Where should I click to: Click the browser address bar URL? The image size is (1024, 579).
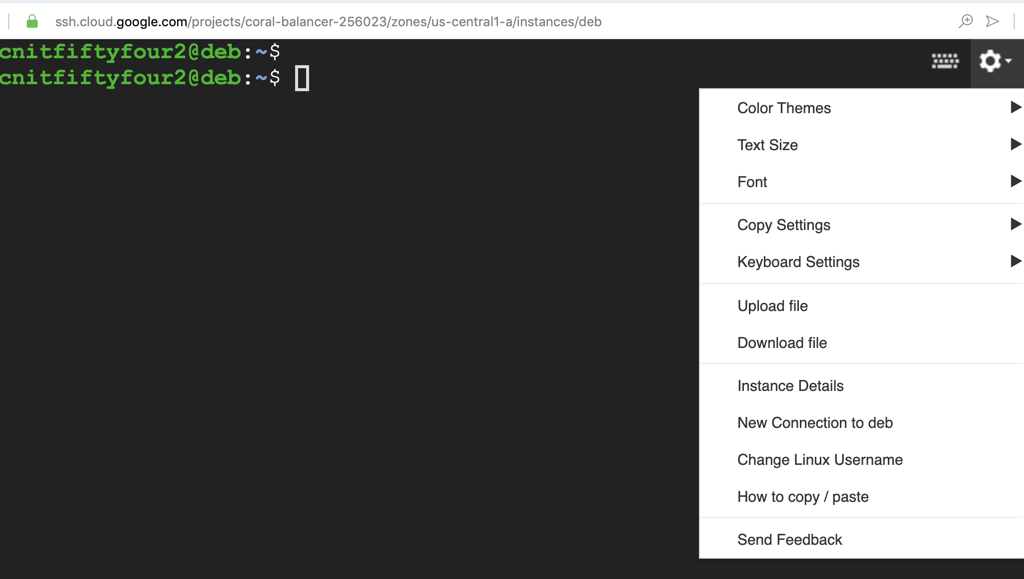tap(328, 21)
